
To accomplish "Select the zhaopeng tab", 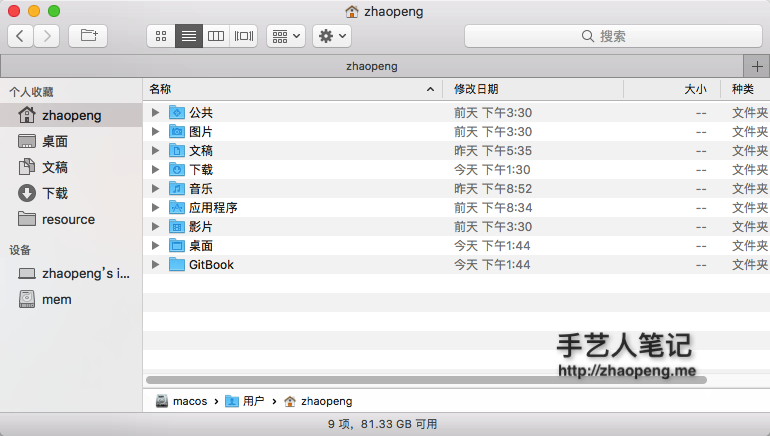I will (371, 66).
